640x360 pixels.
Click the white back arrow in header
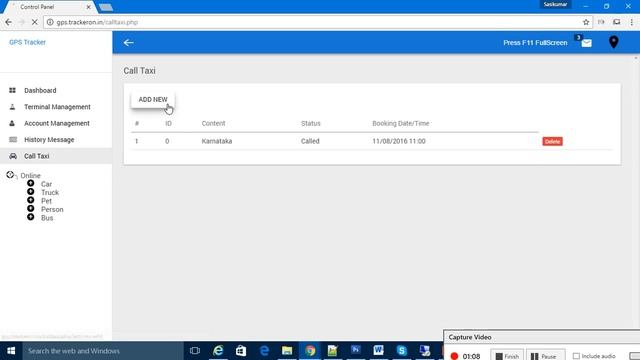click(129, 42)
